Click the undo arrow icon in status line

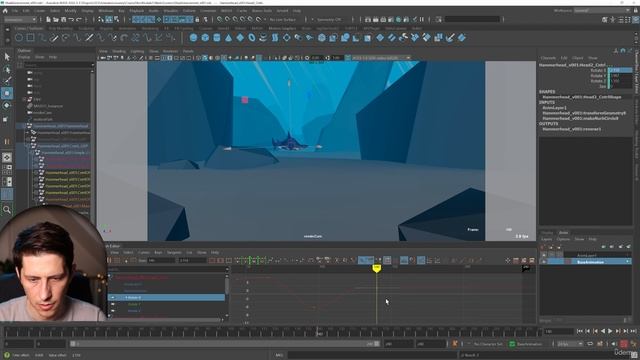[x=71, y=19]
